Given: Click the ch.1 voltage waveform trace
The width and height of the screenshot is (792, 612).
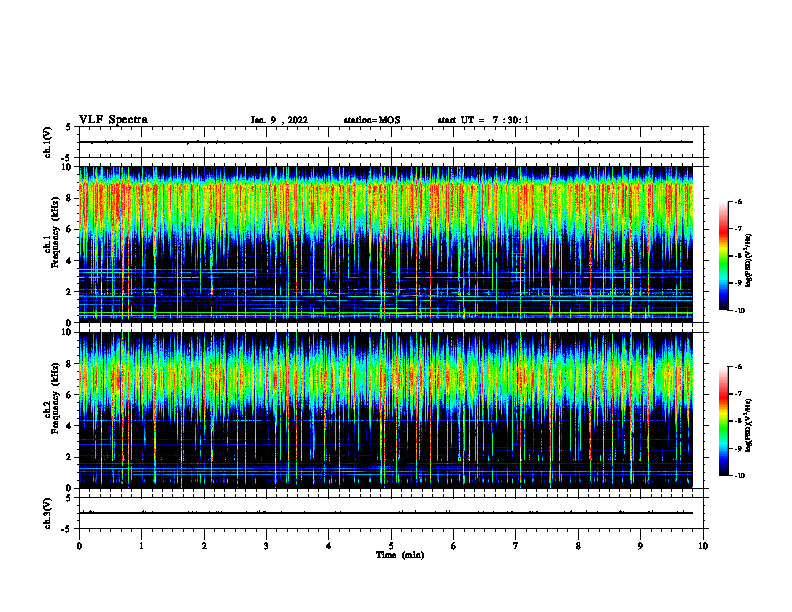Looking at the screenshot, I should point(386,142).
